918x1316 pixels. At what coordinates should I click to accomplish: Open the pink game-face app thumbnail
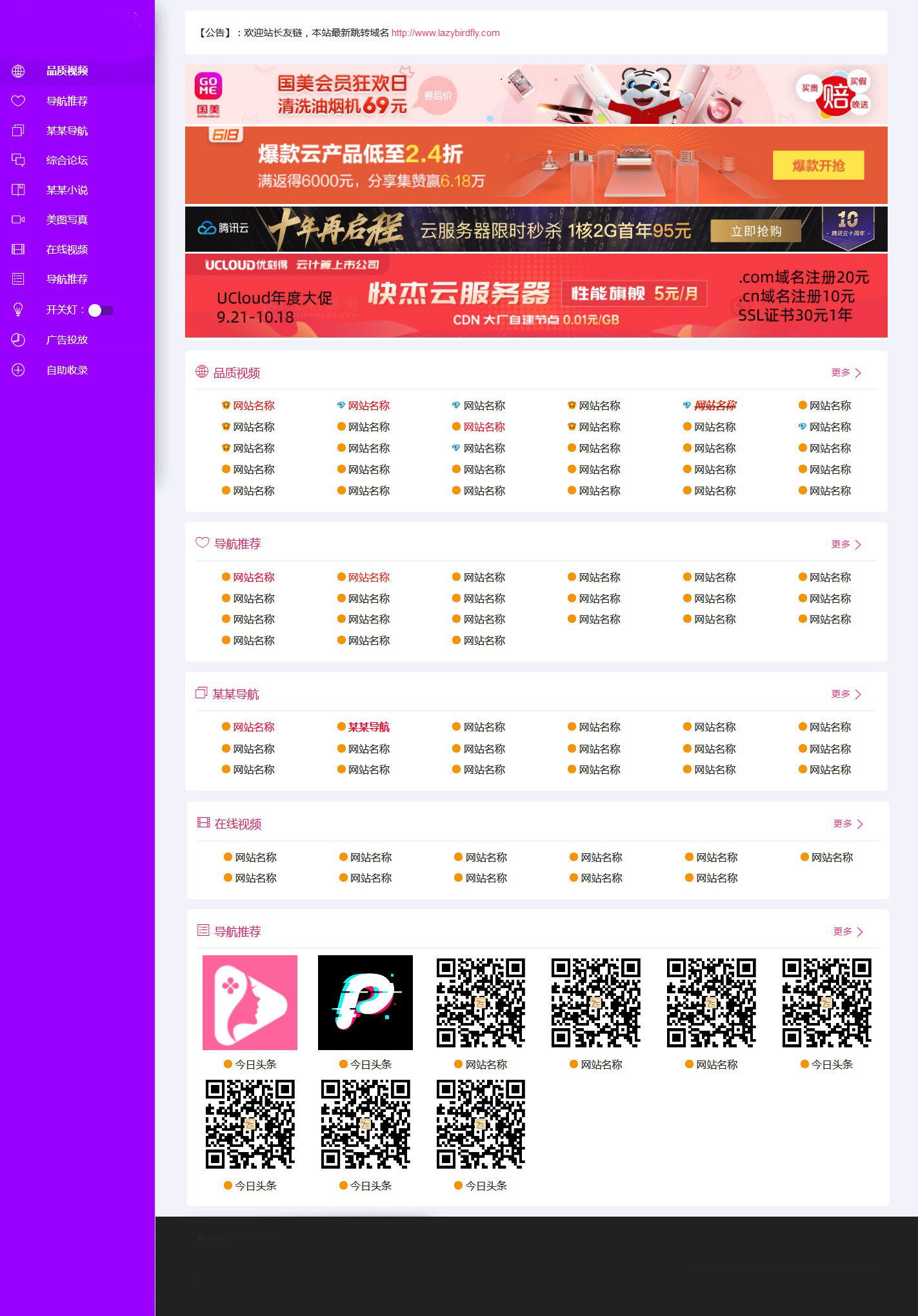pyautogui.click(x=250, y=1002)
